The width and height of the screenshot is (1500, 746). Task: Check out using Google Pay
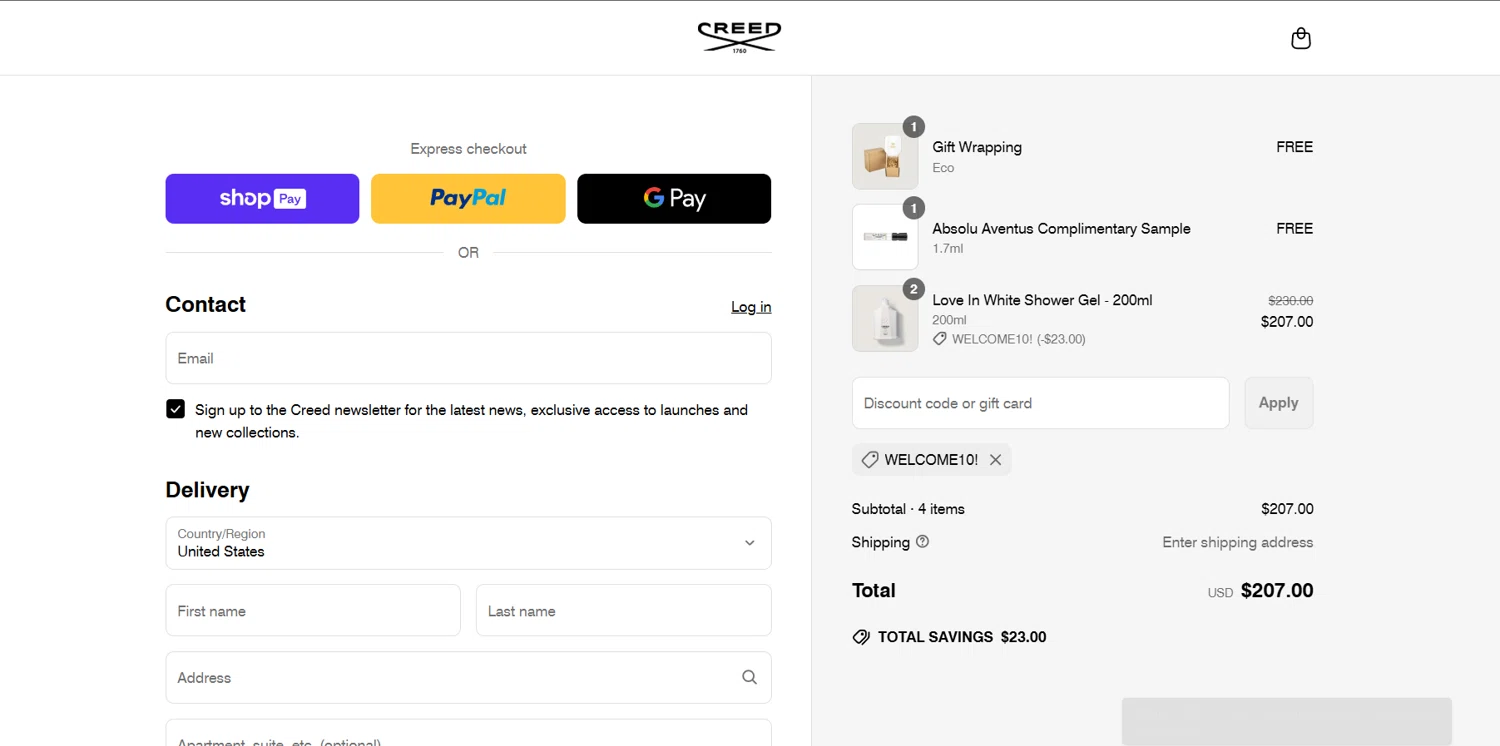click(x=674, y=199)
